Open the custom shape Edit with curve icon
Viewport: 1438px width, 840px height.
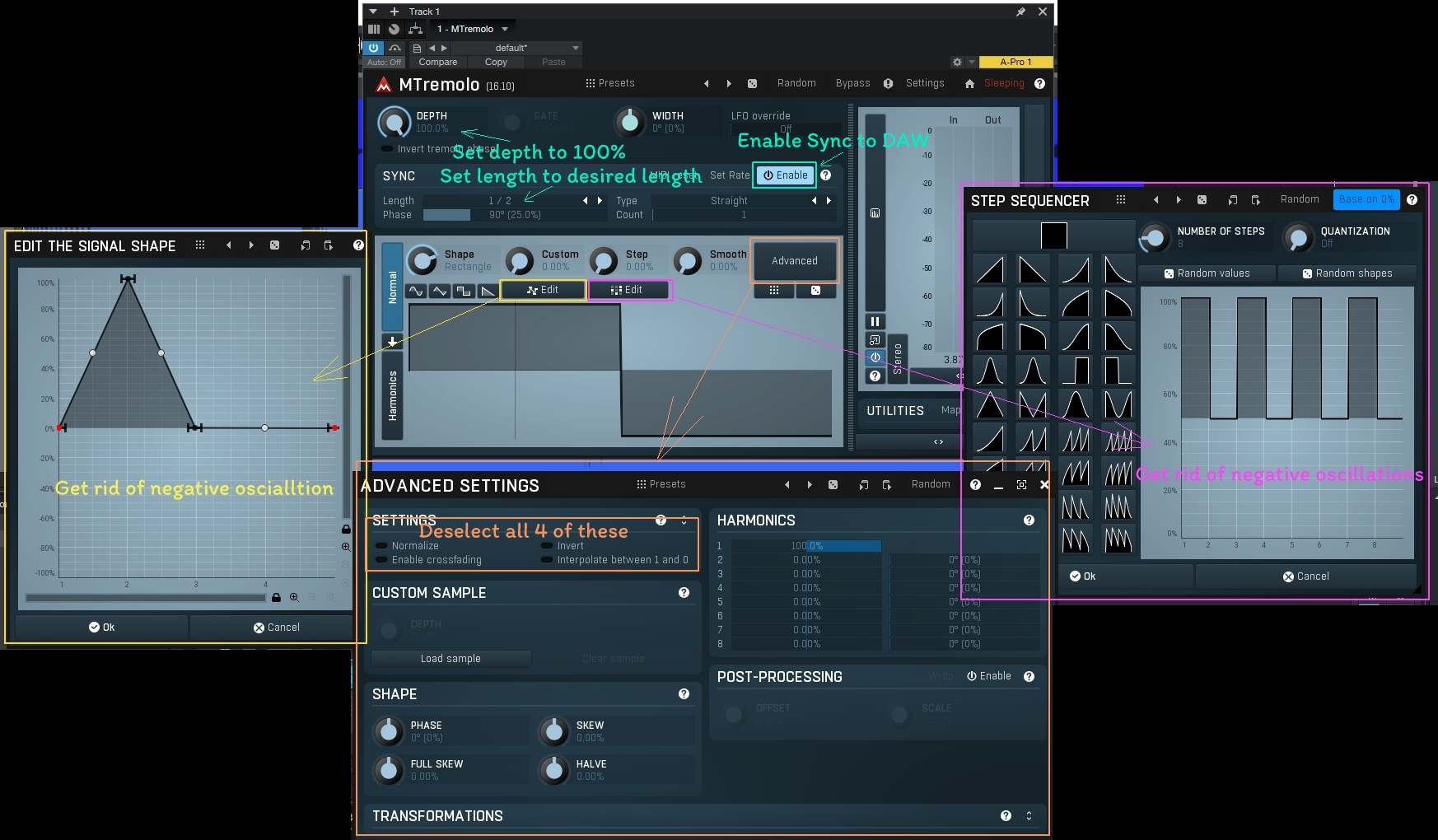[544, 290]
